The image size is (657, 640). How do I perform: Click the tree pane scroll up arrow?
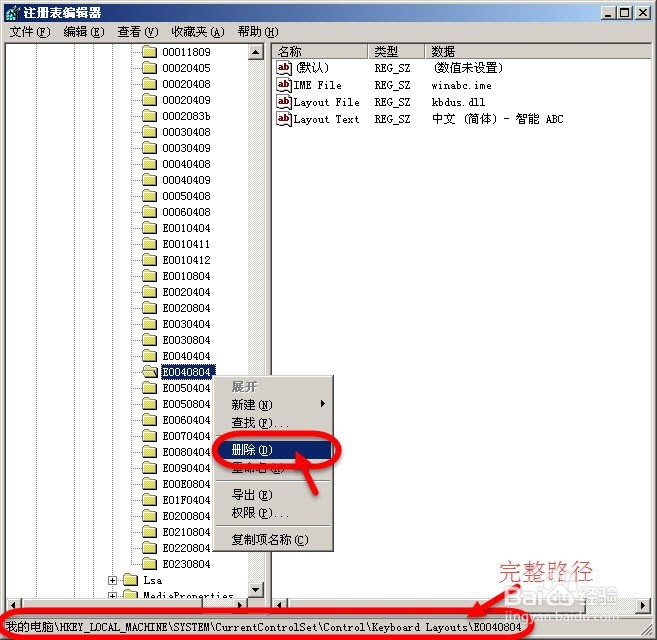[256, 52]
